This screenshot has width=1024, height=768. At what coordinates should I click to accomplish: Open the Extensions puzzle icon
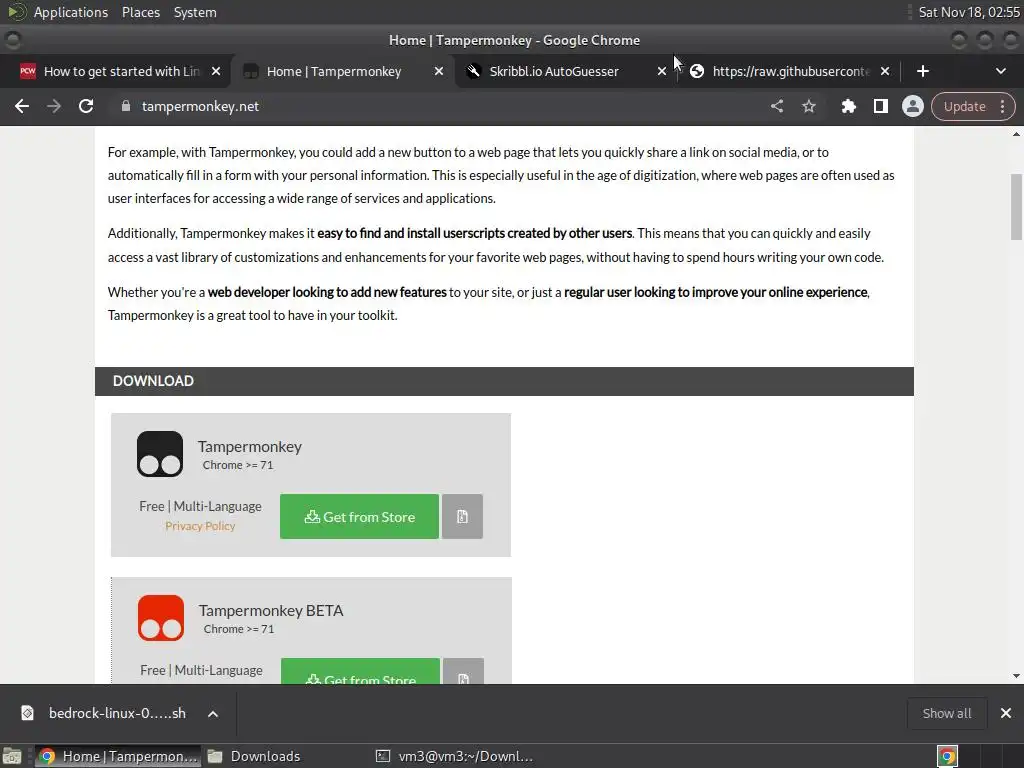(848, 106)
